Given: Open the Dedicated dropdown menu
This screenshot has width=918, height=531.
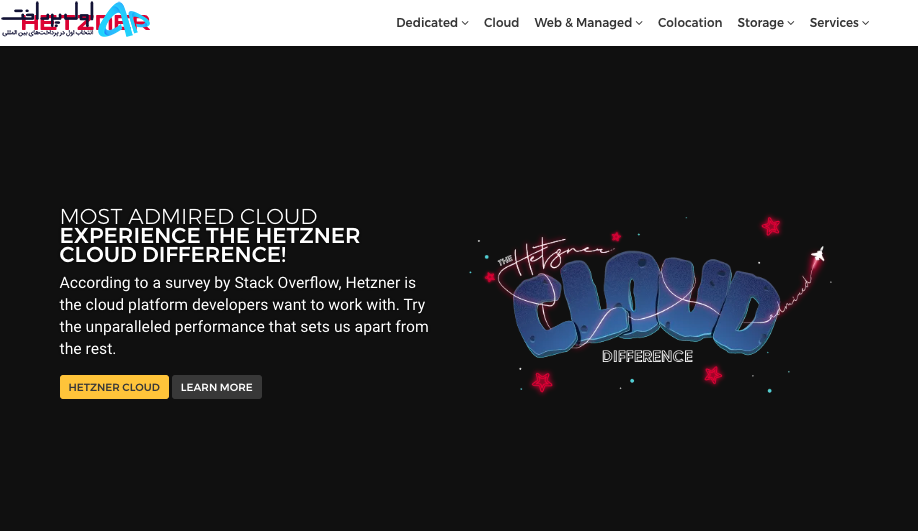Looking at the screenshot, I should (432, 23).
